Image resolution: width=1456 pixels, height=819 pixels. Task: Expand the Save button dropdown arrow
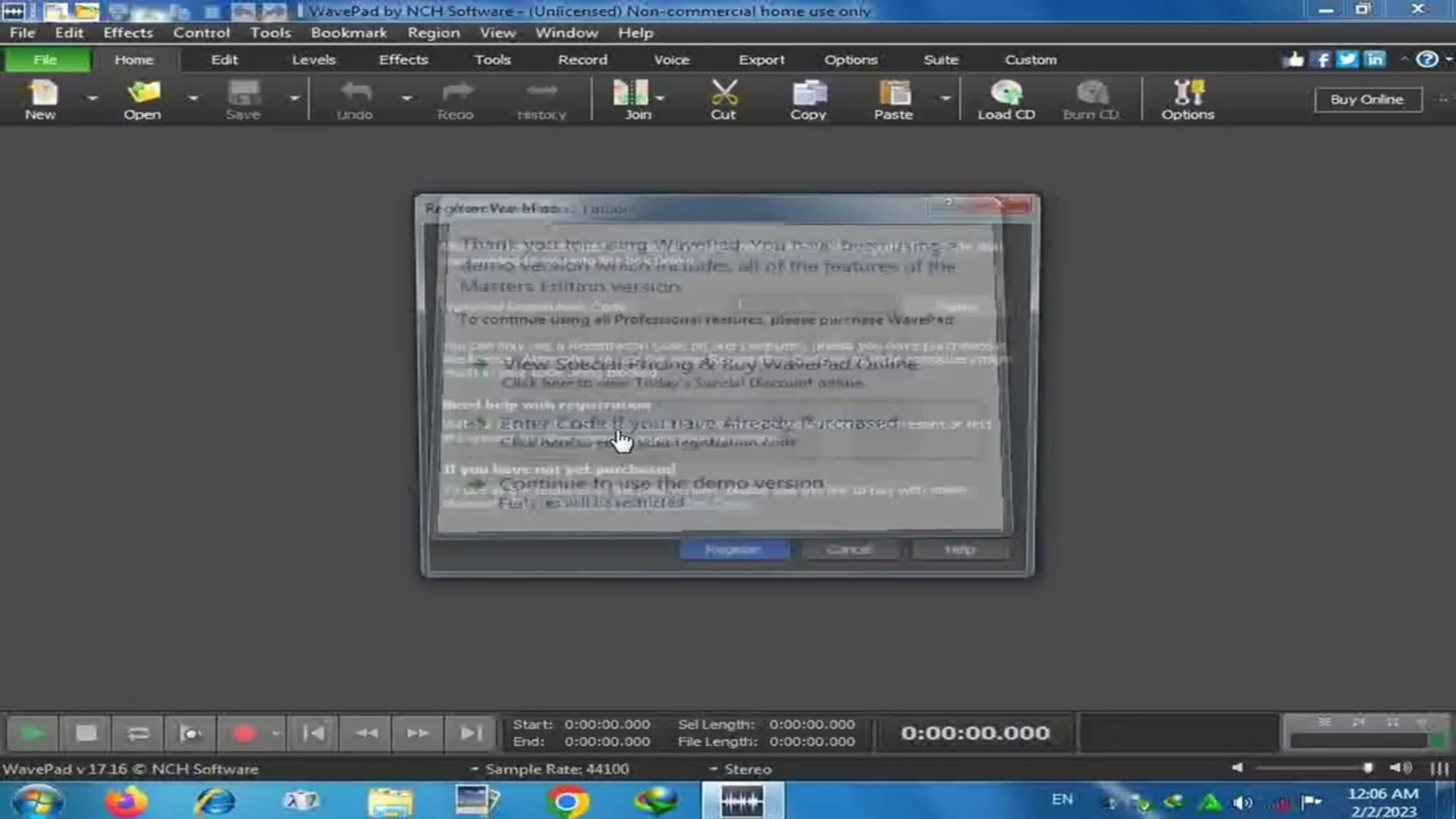[x=294, y=99]
